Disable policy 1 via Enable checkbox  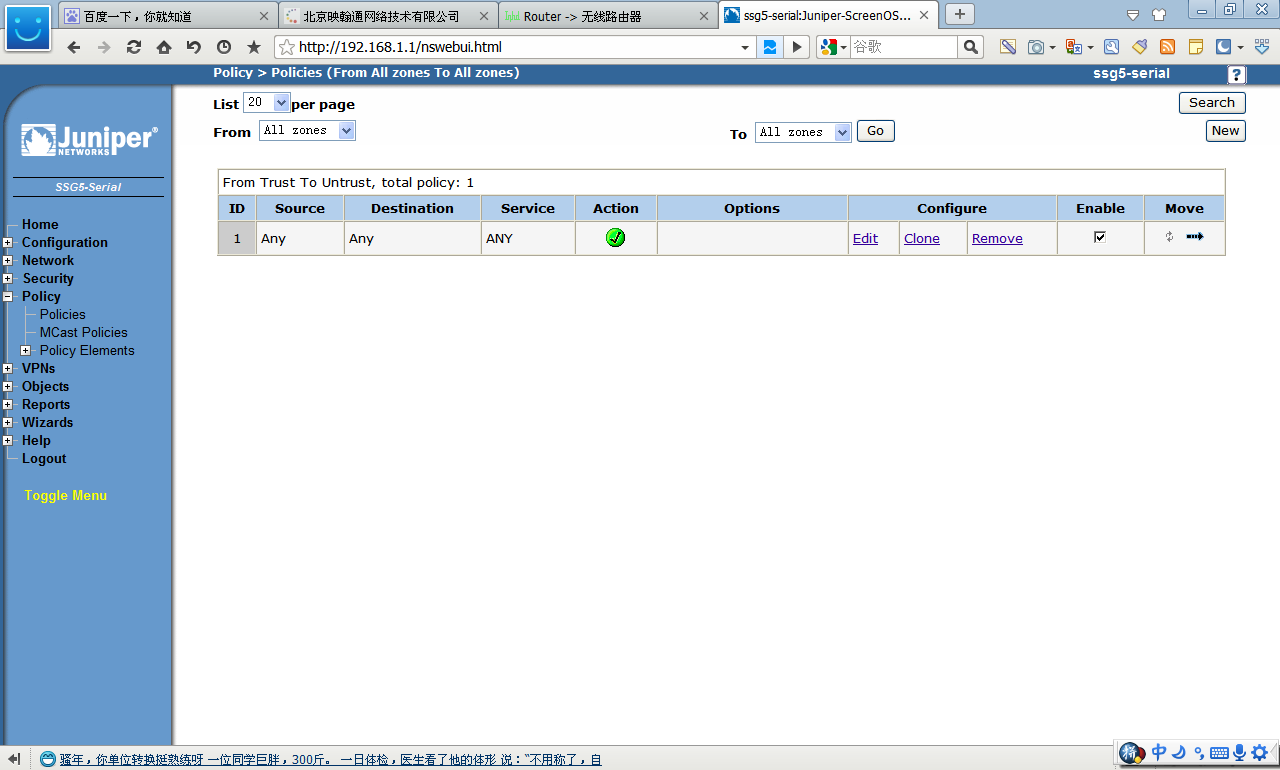(x=1100, y=237)
